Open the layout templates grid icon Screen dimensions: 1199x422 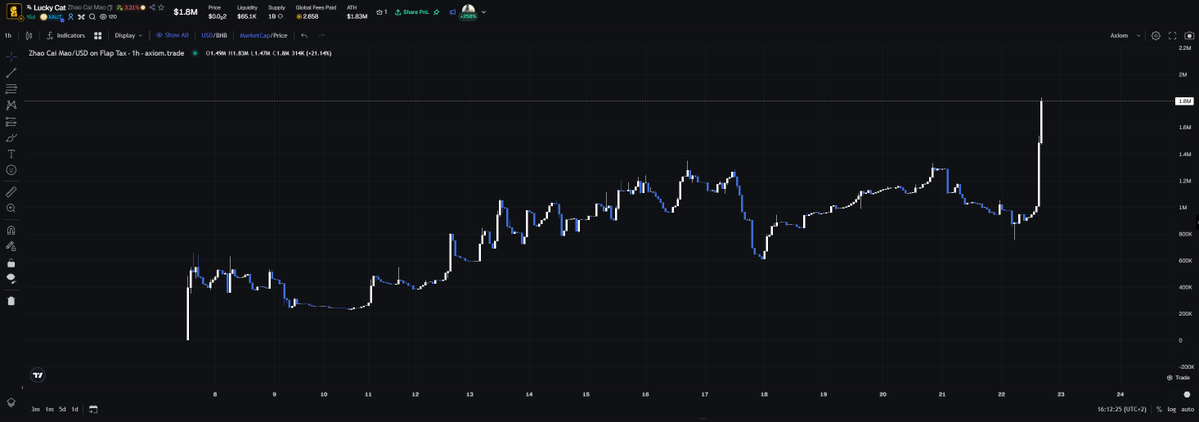pos(98,35)
